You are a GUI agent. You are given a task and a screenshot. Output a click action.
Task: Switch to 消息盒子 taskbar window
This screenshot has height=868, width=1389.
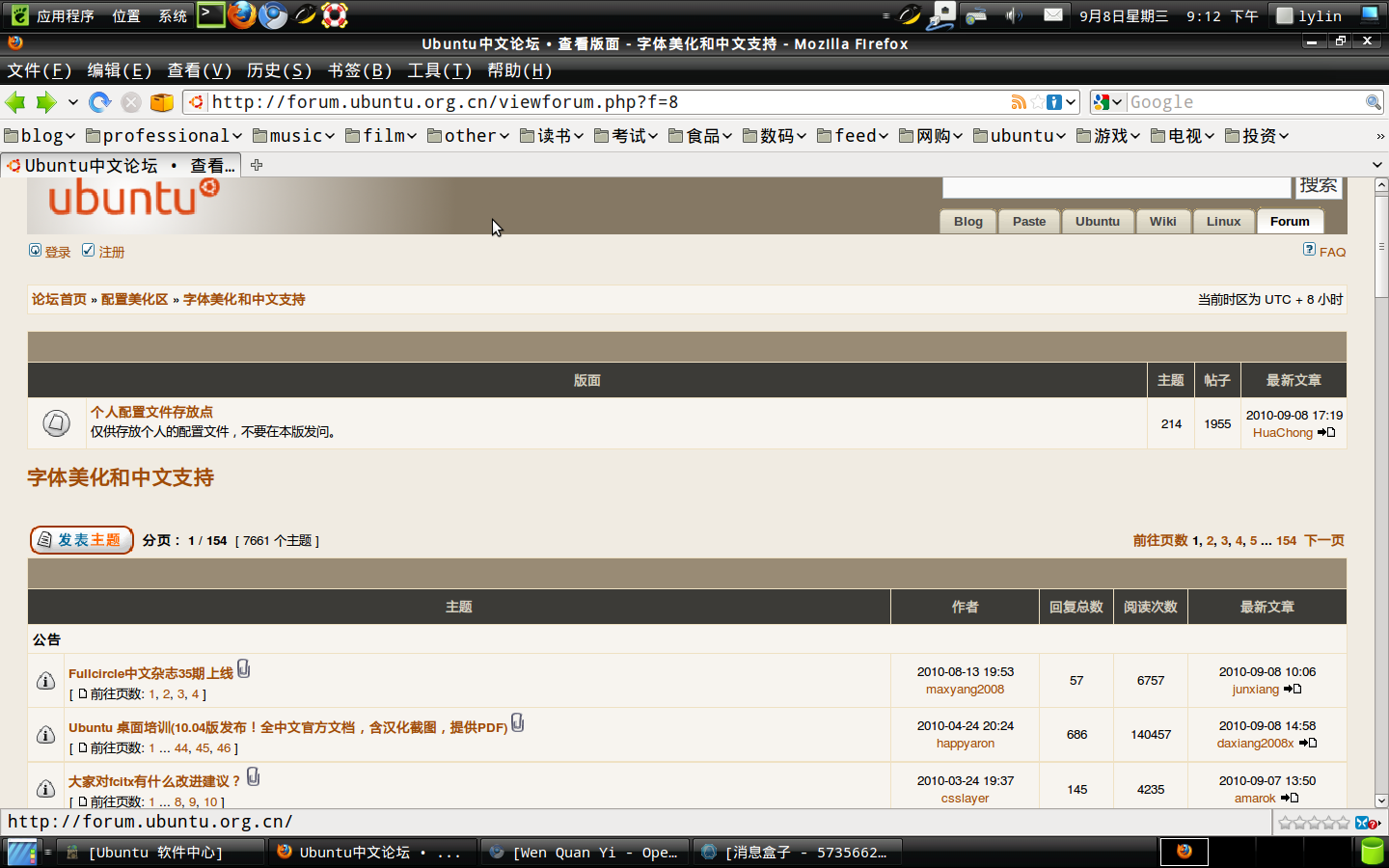[796, 853]
